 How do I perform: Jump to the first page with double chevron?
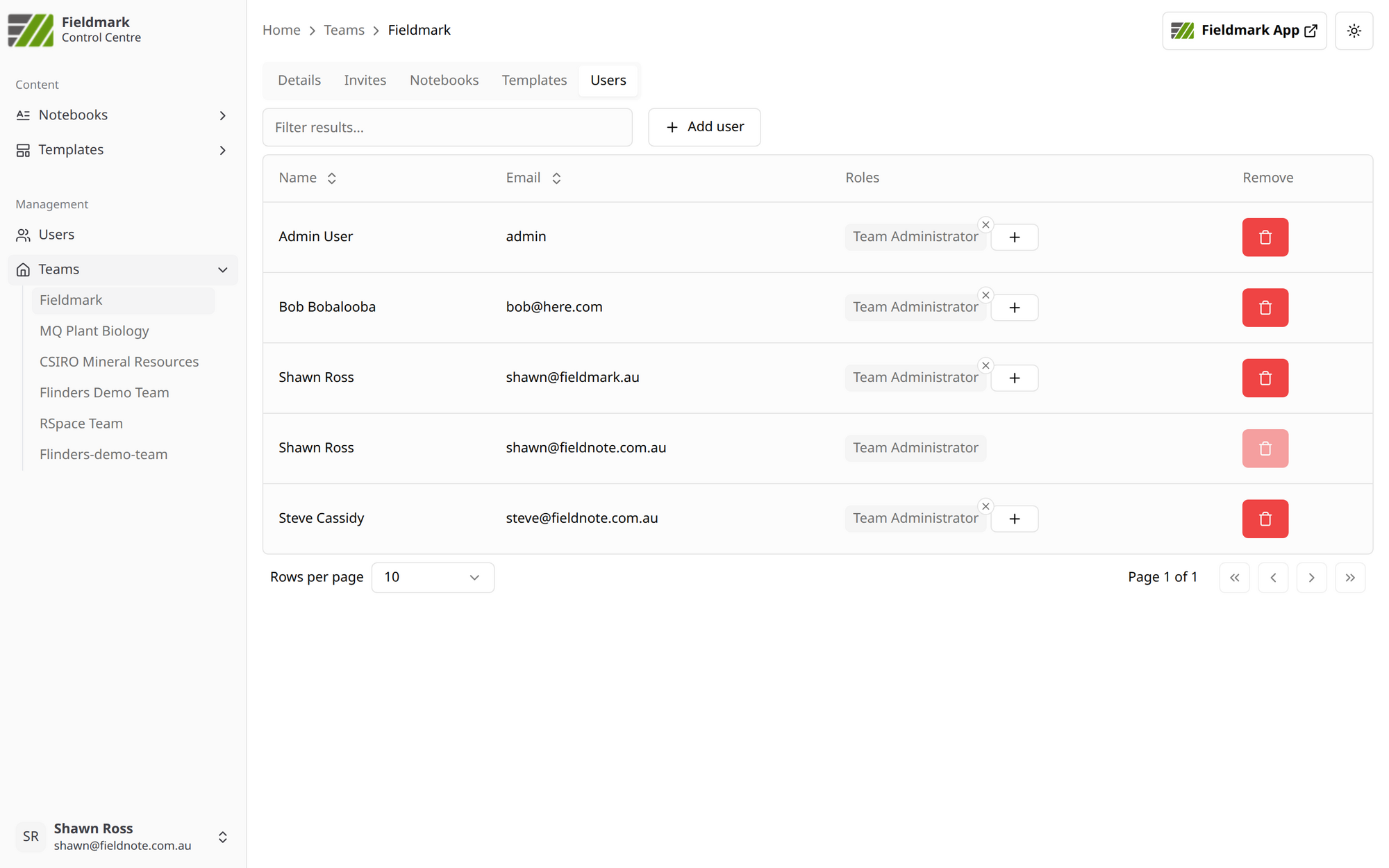[x=1234, y=578]
